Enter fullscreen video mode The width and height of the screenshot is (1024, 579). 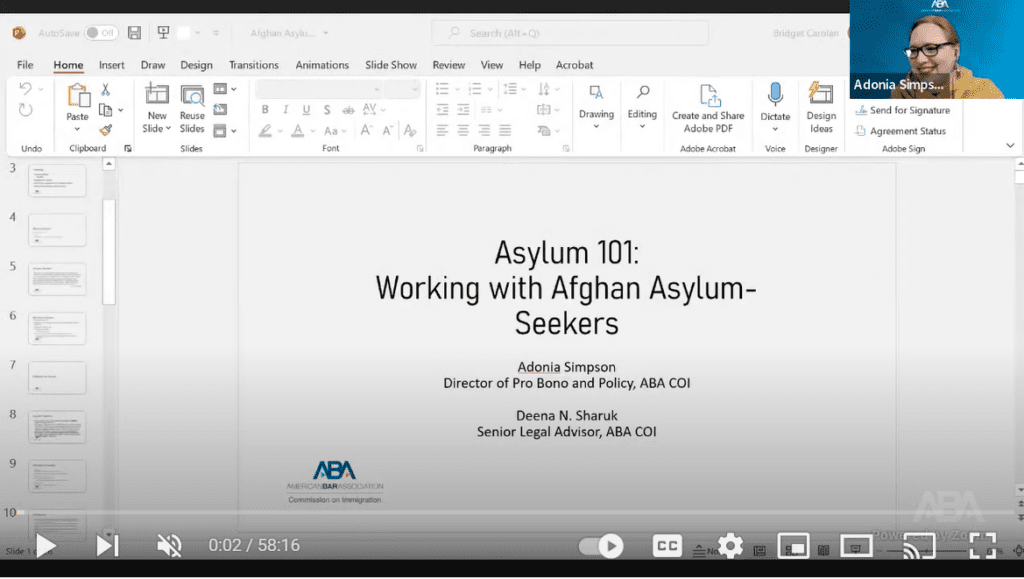click(x=982, y=546)
